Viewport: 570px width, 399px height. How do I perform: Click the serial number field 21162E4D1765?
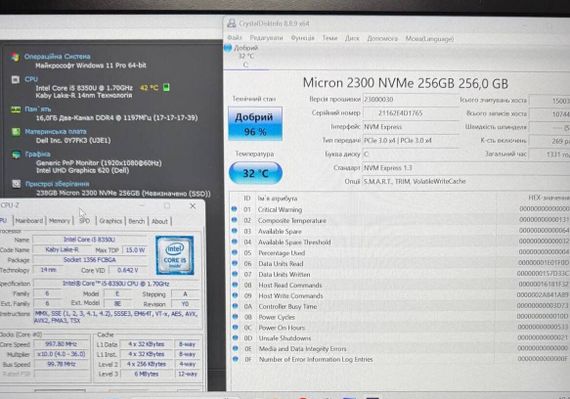(x=410, y=113)
